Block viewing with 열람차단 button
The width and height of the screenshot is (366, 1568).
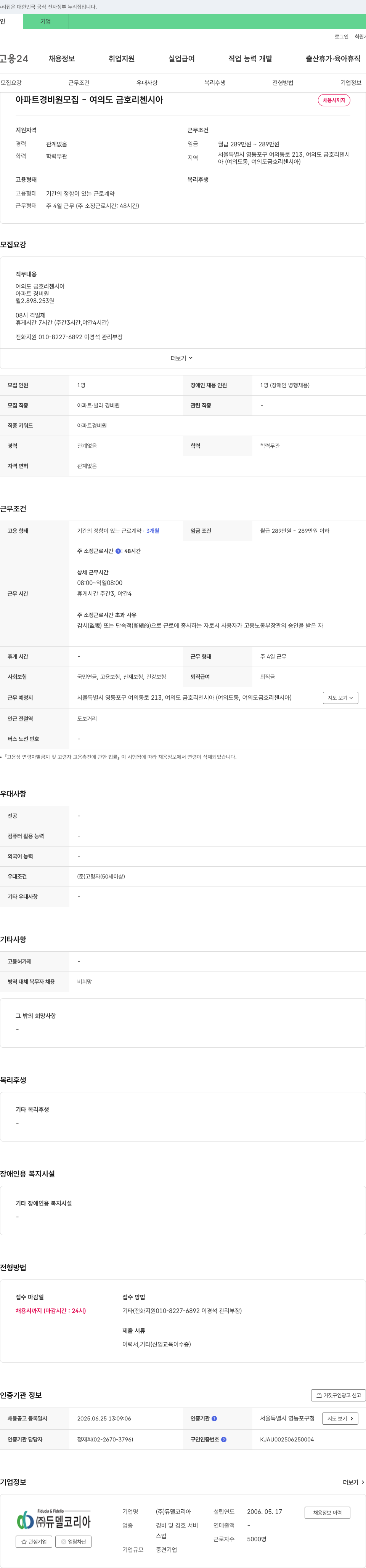click(74, 1542)
